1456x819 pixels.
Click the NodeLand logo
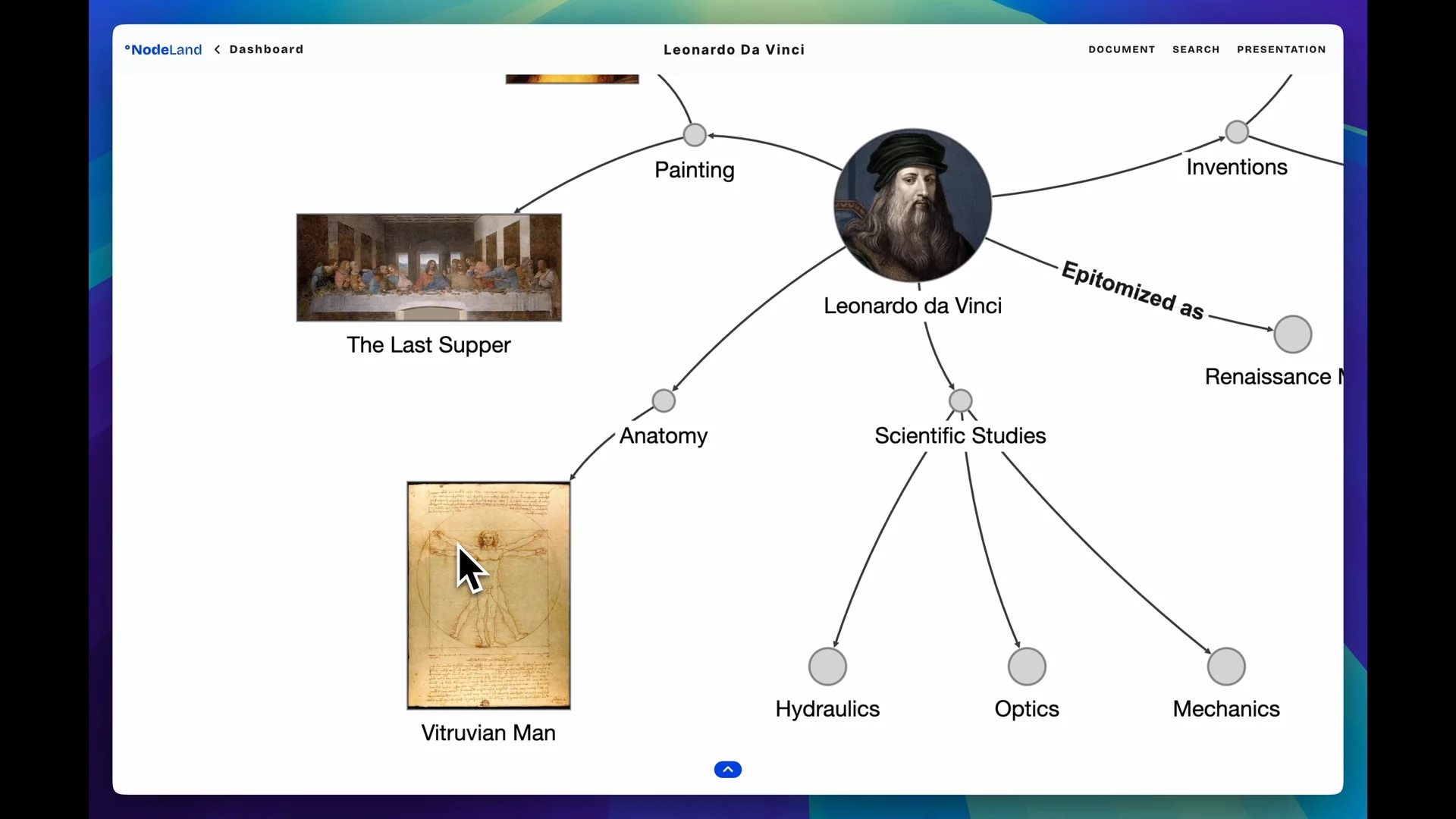pos(163,49)
